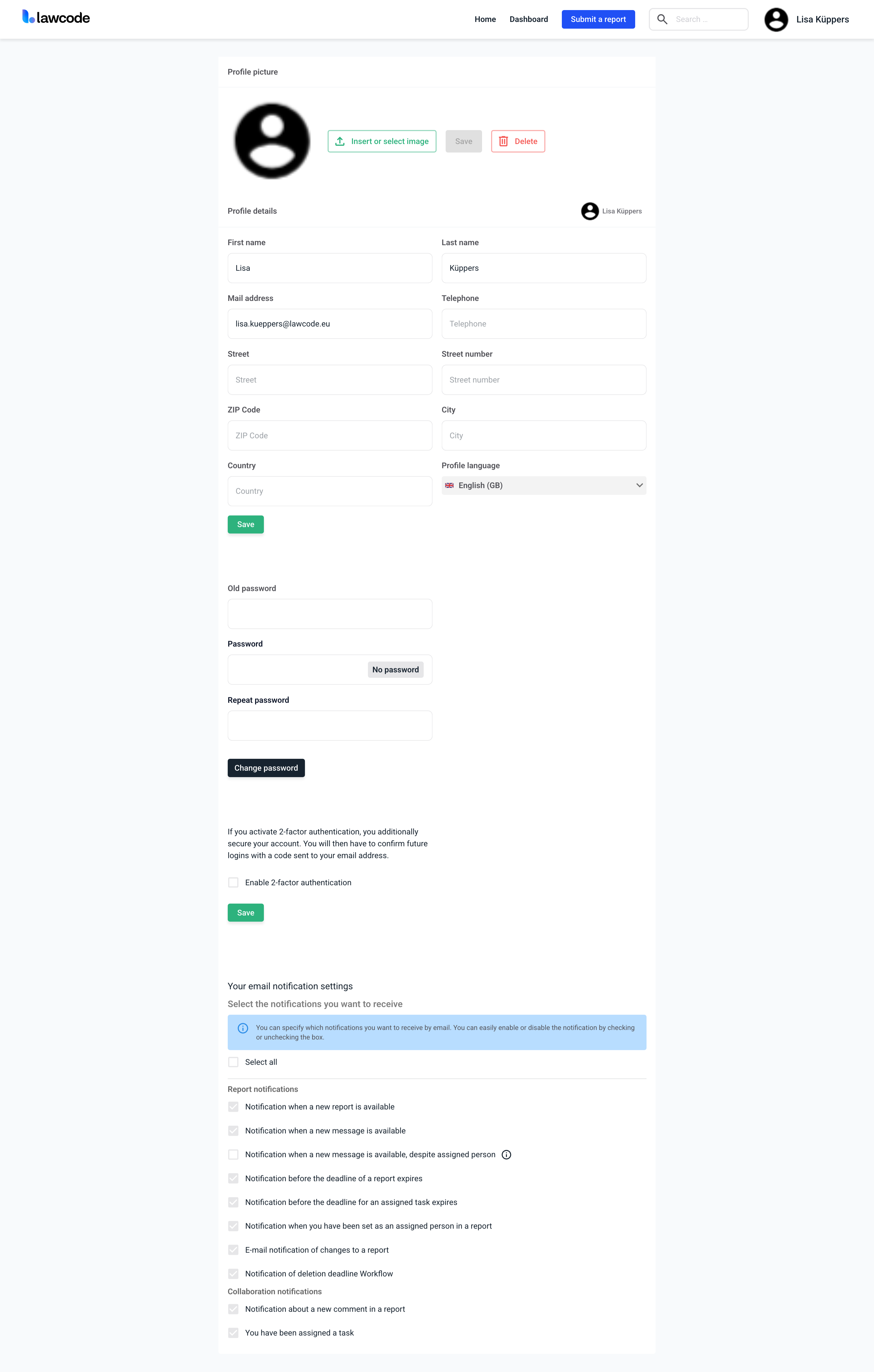The width and height of the screenshot is (874, 1372).
Task: Click the Submit a report button
Action: (598, 19)
